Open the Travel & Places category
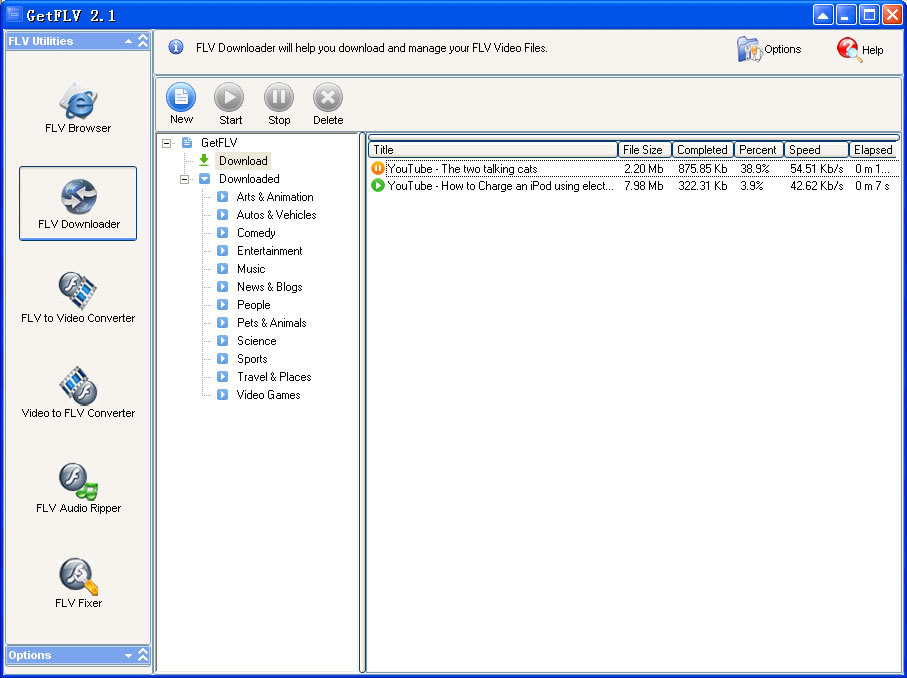 274,377
